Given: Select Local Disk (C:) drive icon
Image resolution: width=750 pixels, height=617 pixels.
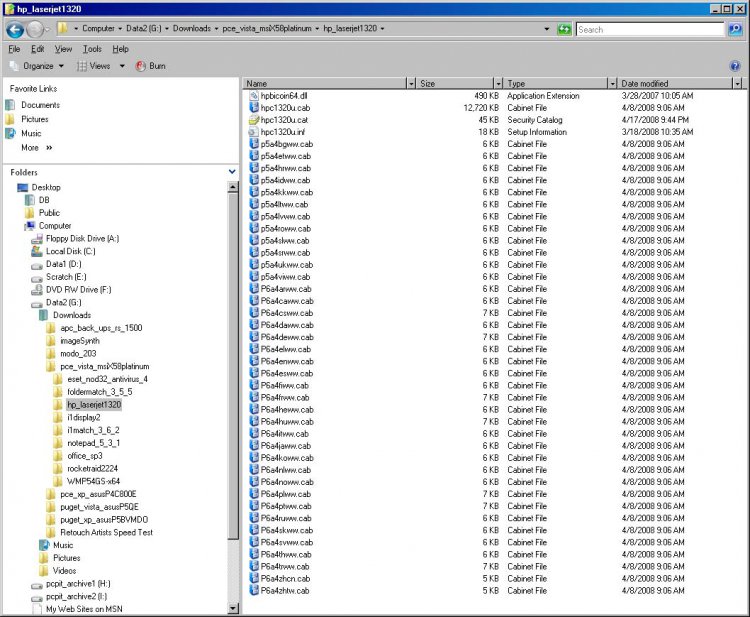Looking at the screenshot, I should point(37,251).
